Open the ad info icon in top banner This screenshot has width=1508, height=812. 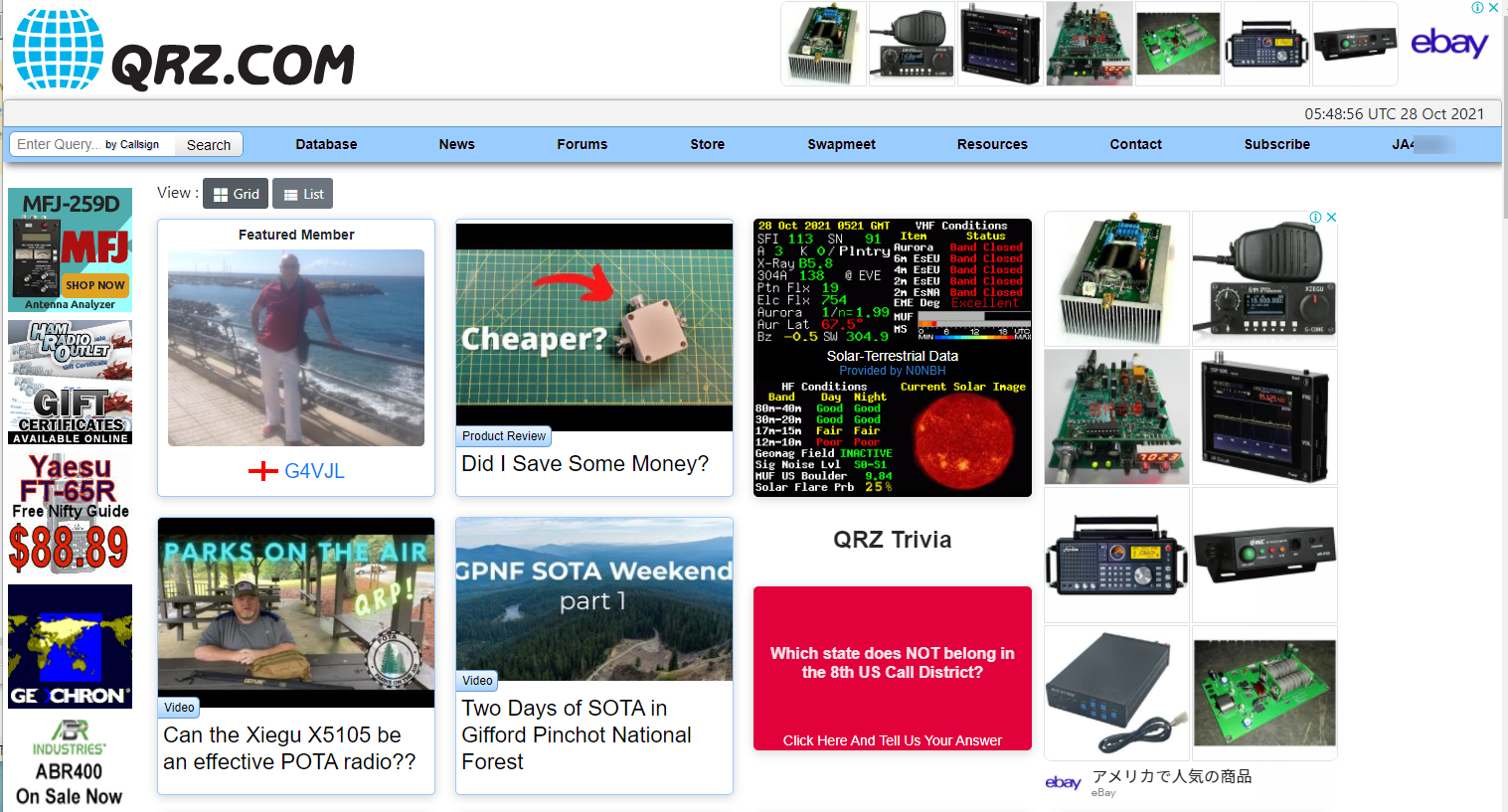coord(1478,8)
